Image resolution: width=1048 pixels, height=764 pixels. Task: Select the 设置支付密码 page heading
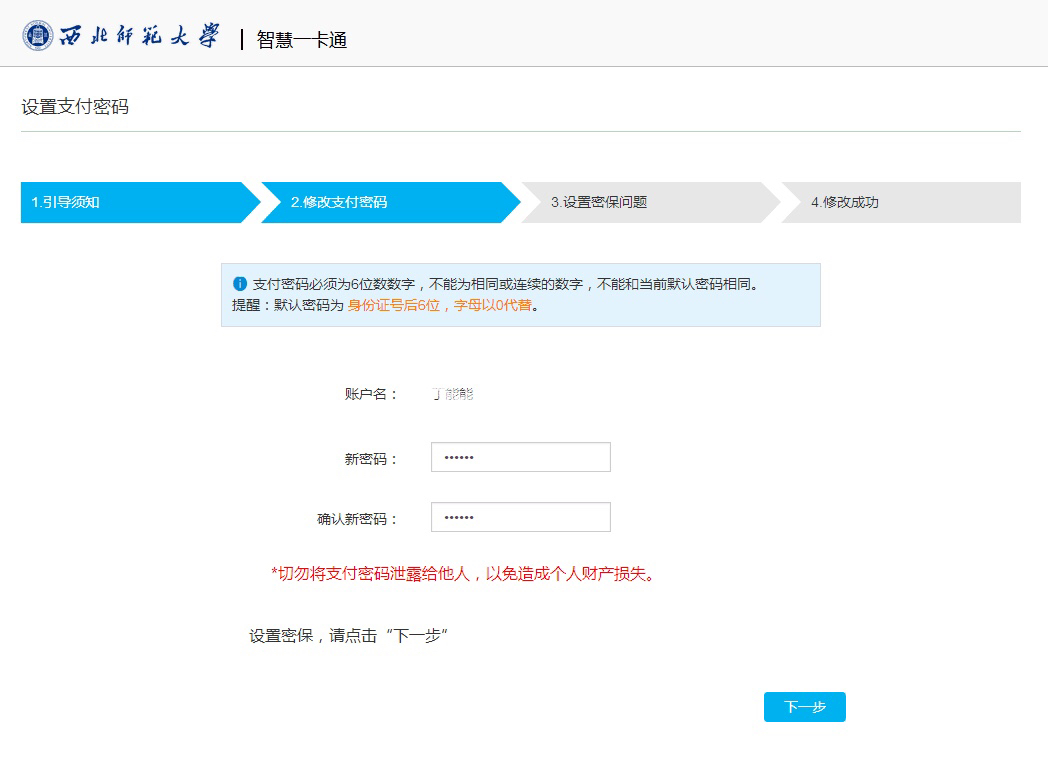click(75, 107)
